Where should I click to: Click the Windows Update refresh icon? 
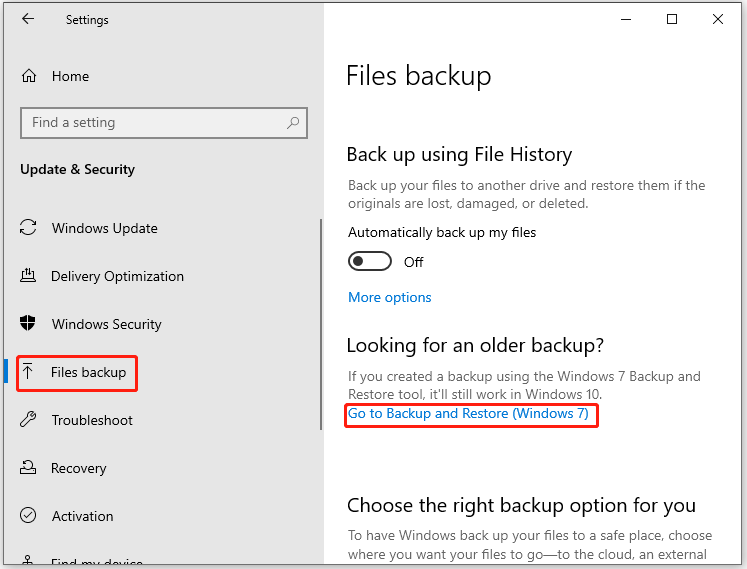(x=29, y=228)
